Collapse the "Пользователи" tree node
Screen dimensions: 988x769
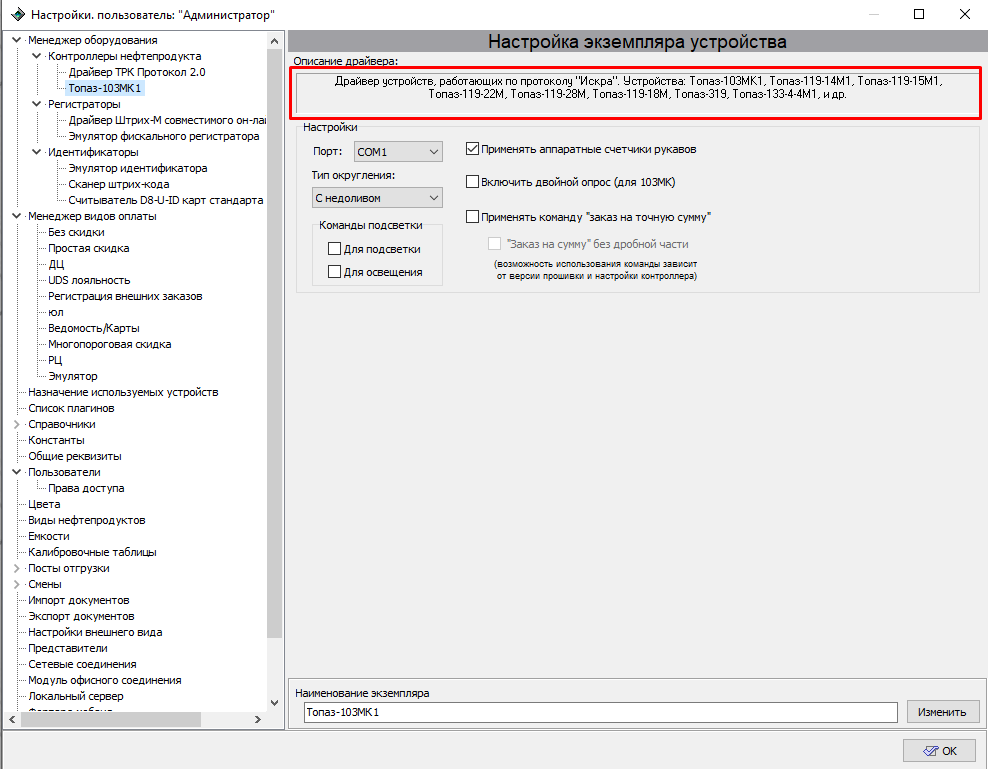16,472
